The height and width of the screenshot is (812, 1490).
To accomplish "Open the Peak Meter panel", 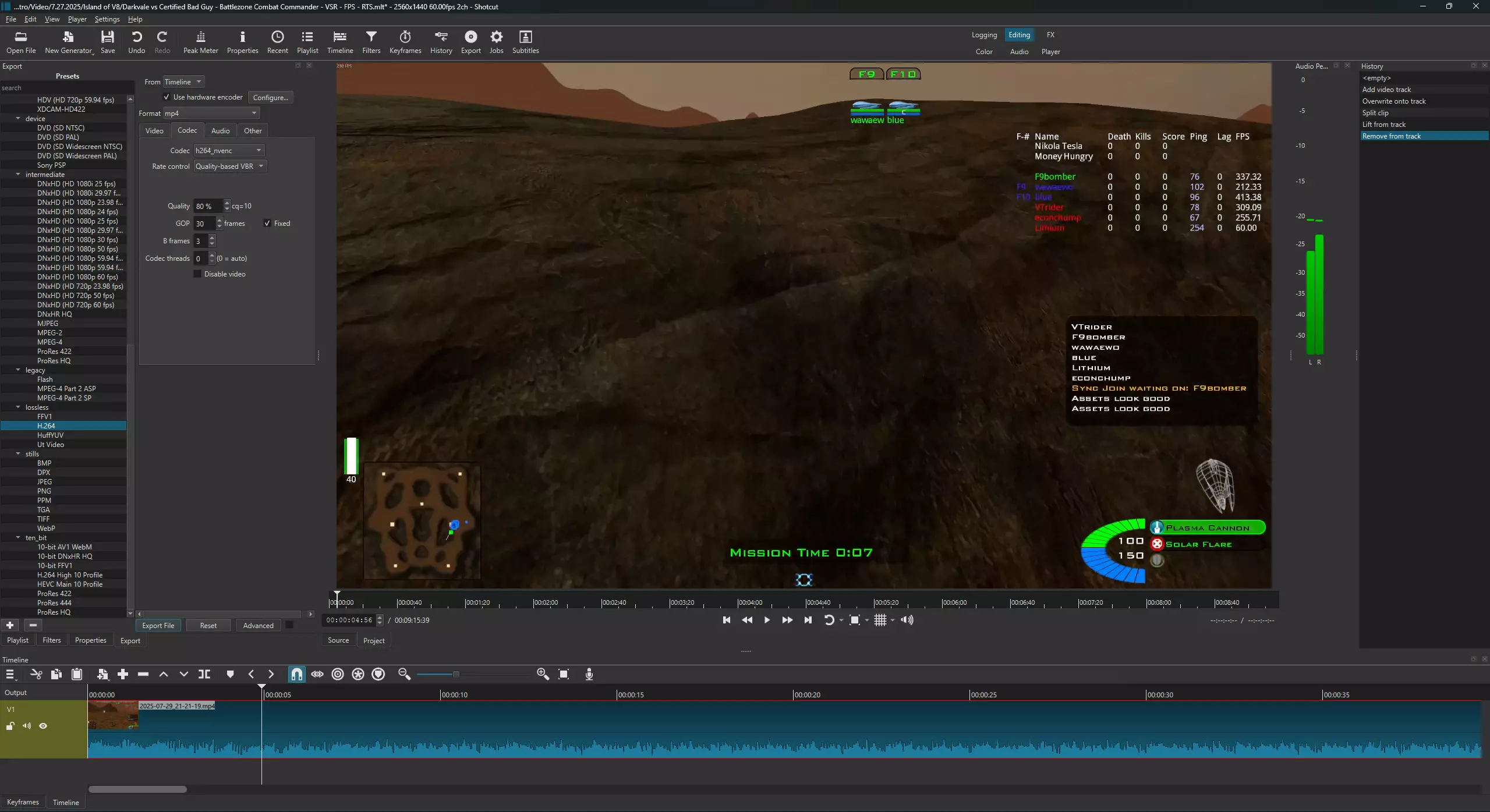I will point(200,42).
